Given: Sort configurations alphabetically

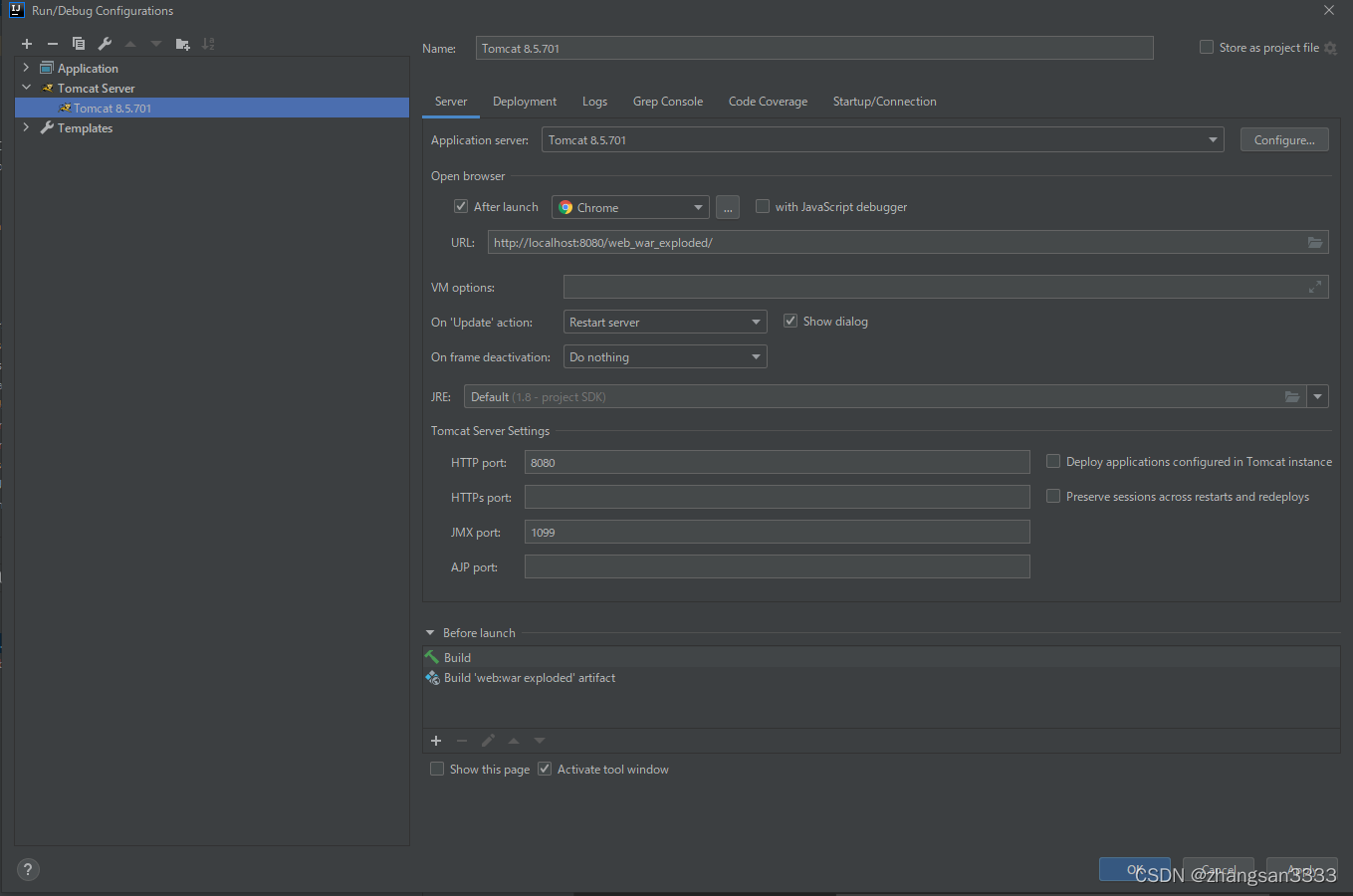Looking at the screenshot, I should click(208, 44).
